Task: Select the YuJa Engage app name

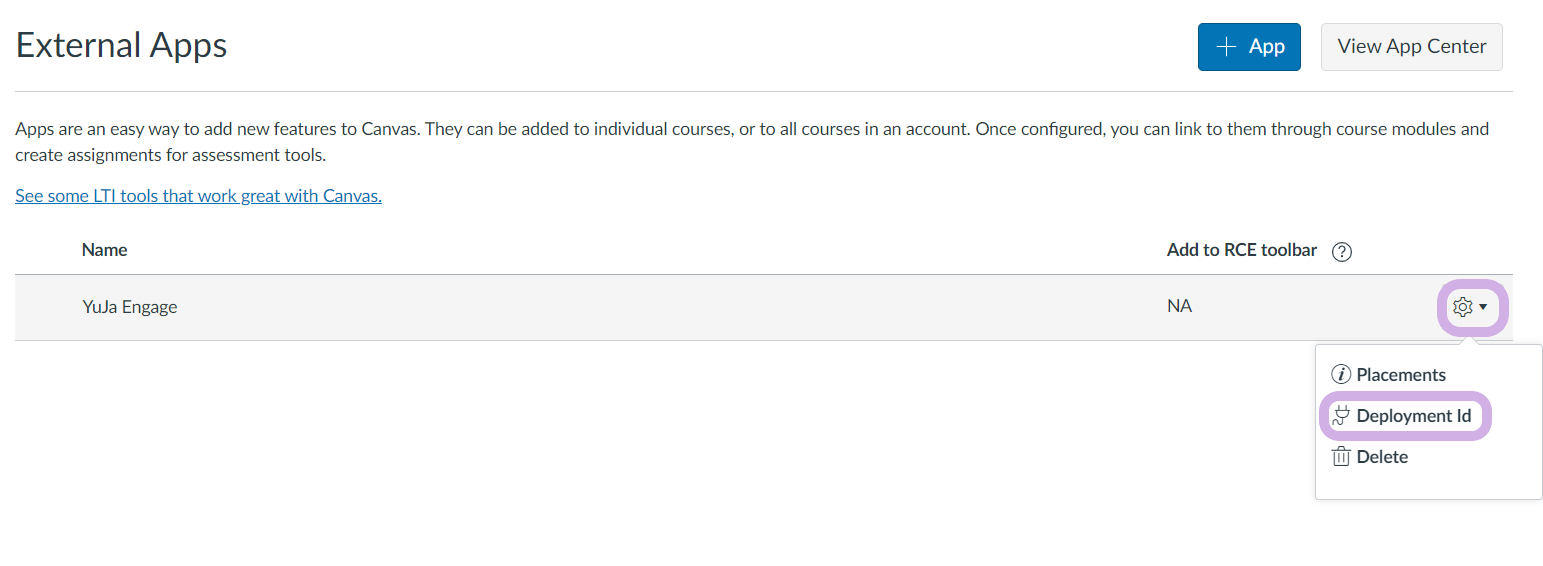Action: point(130,307)
